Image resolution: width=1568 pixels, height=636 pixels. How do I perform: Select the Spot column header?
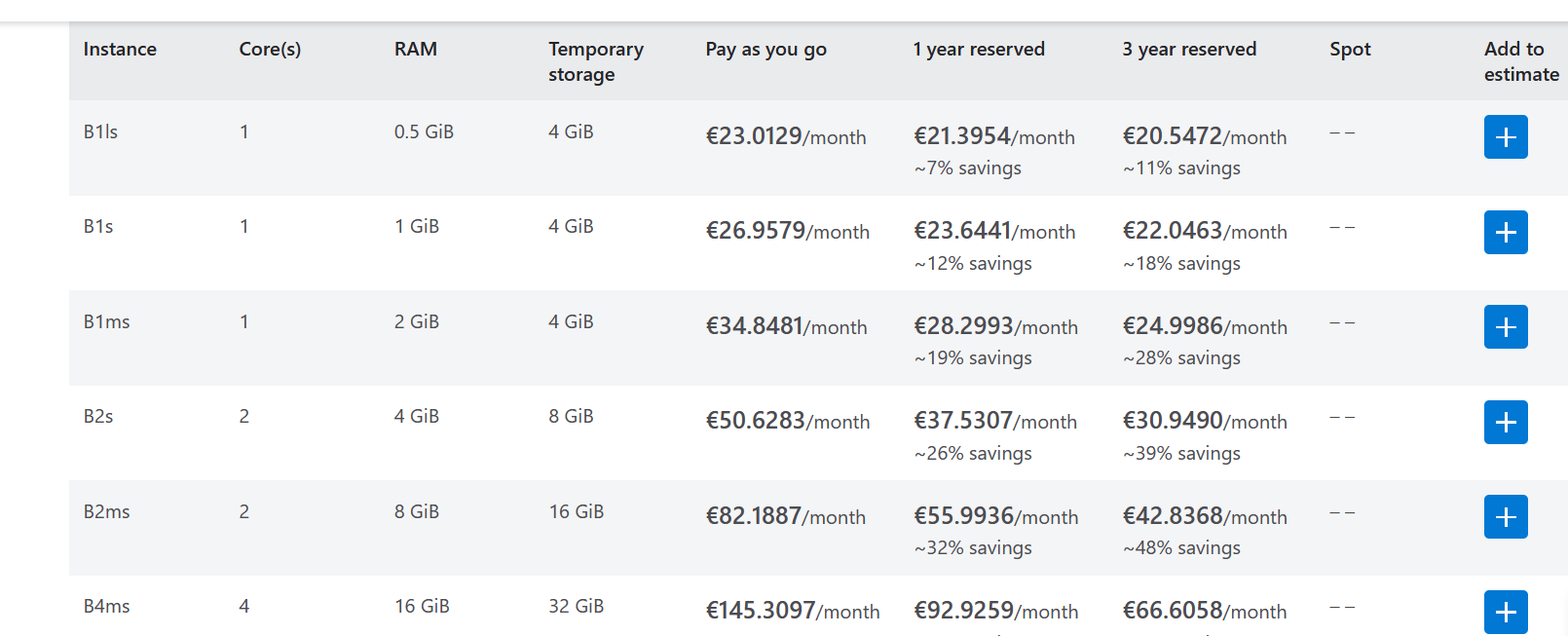click(x=1349, y=50)
